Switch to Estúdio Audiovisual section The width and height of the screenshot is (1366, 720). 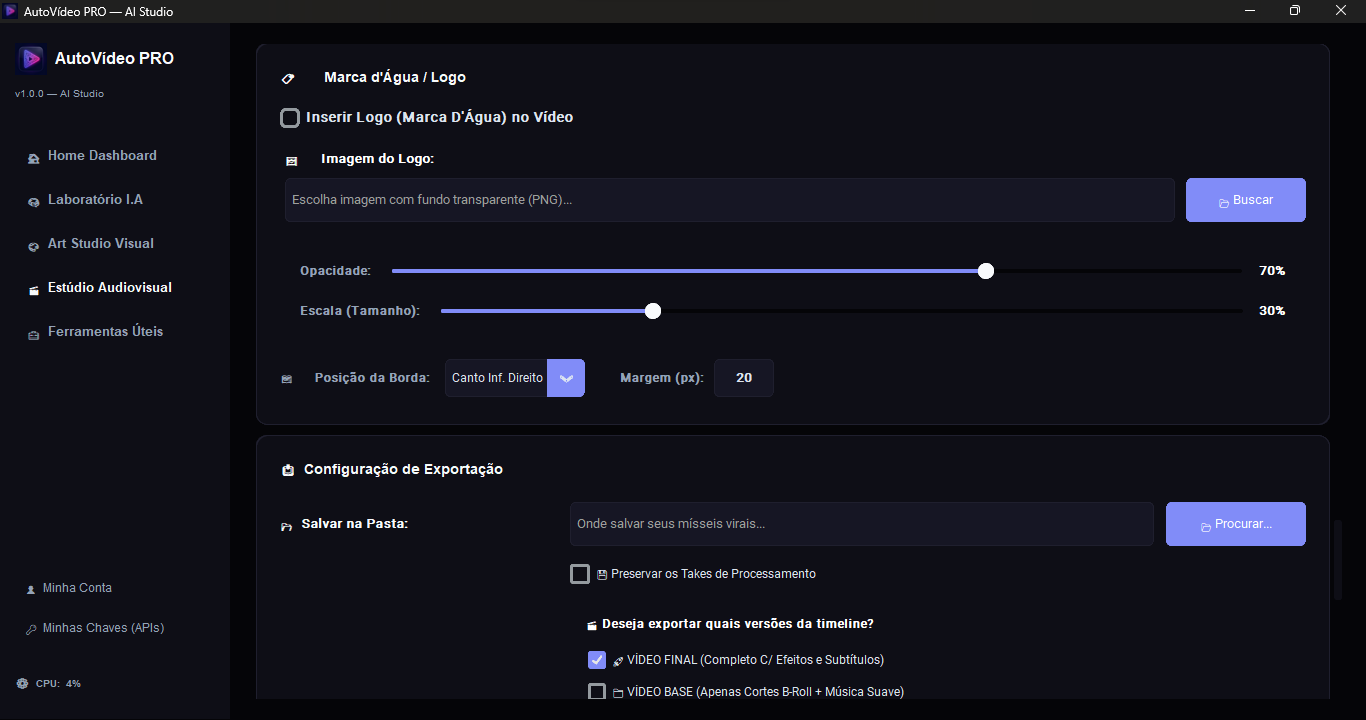pos(110,288)
